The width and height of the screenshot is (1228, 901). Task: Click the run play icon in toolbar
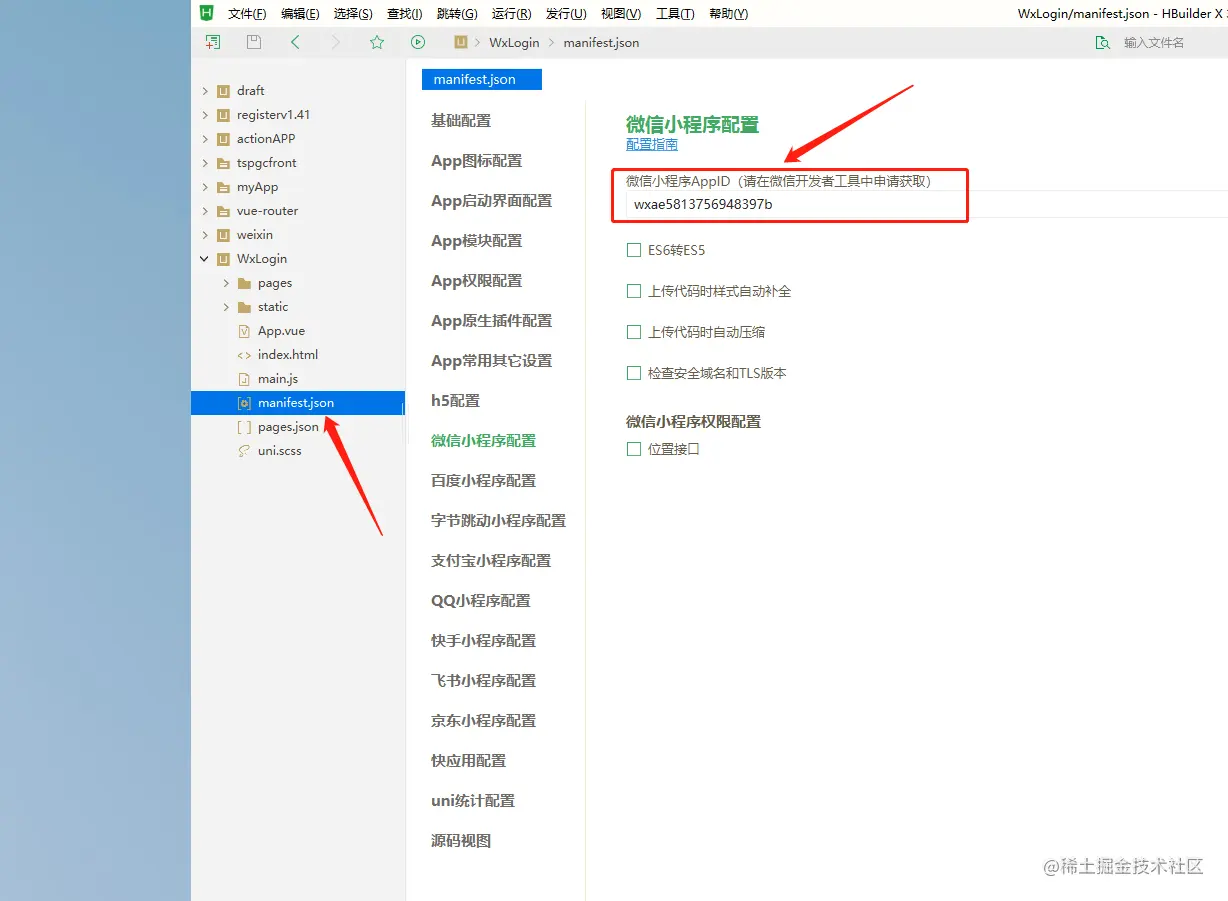(418, 42)
